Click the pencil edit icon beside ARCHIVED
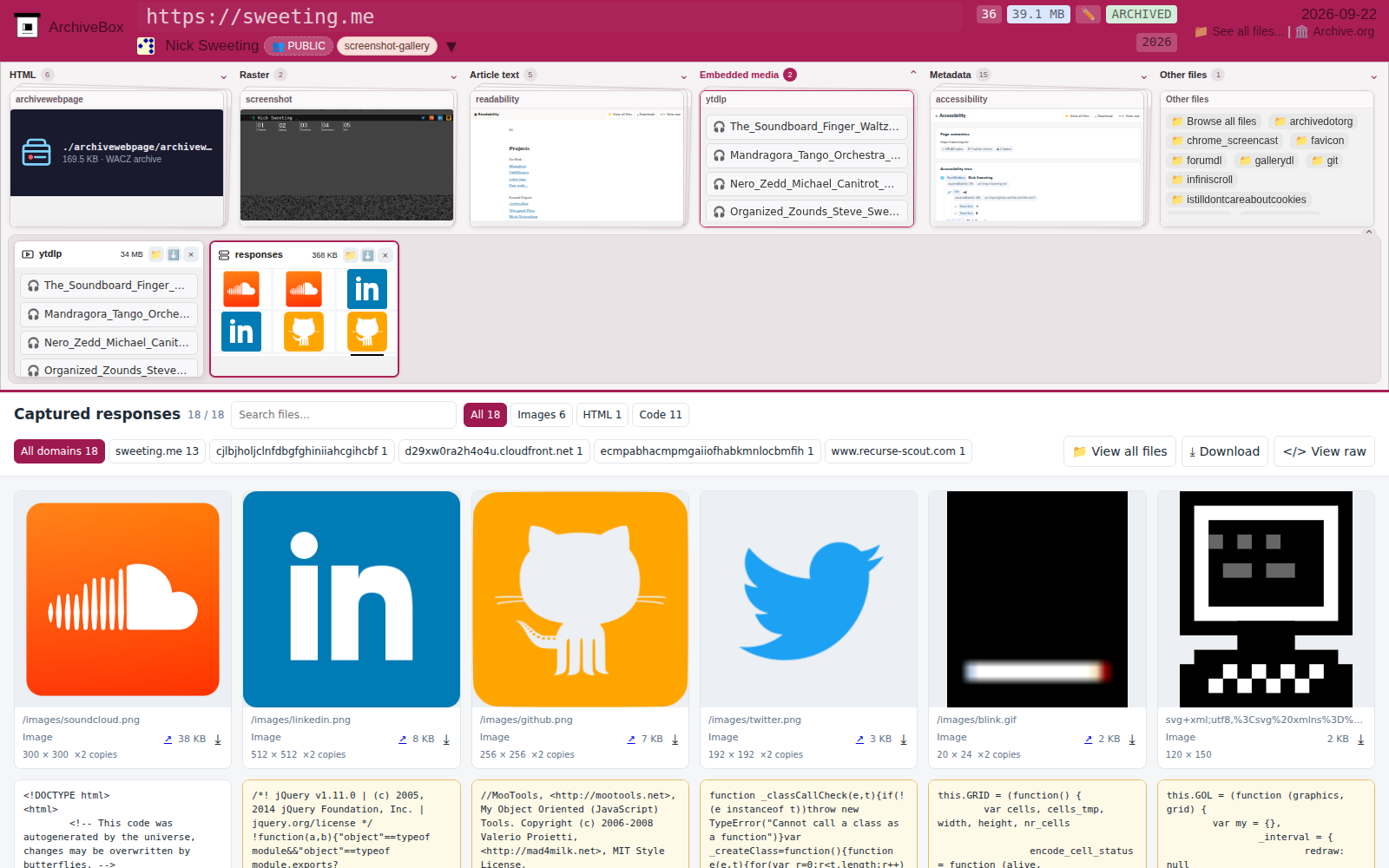This screenshot has height=868, width=1389. [x=1088, y=14]
